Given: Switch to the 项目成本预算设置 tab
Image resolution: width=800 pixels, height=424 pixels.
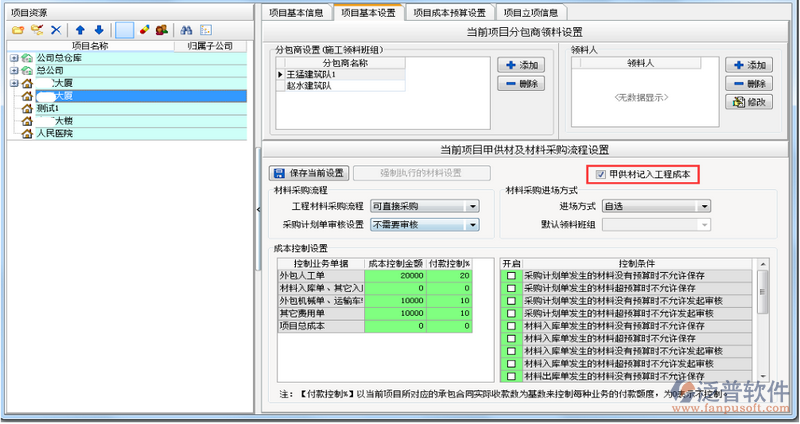Looking at the screenshot, I should coord(449,13).
